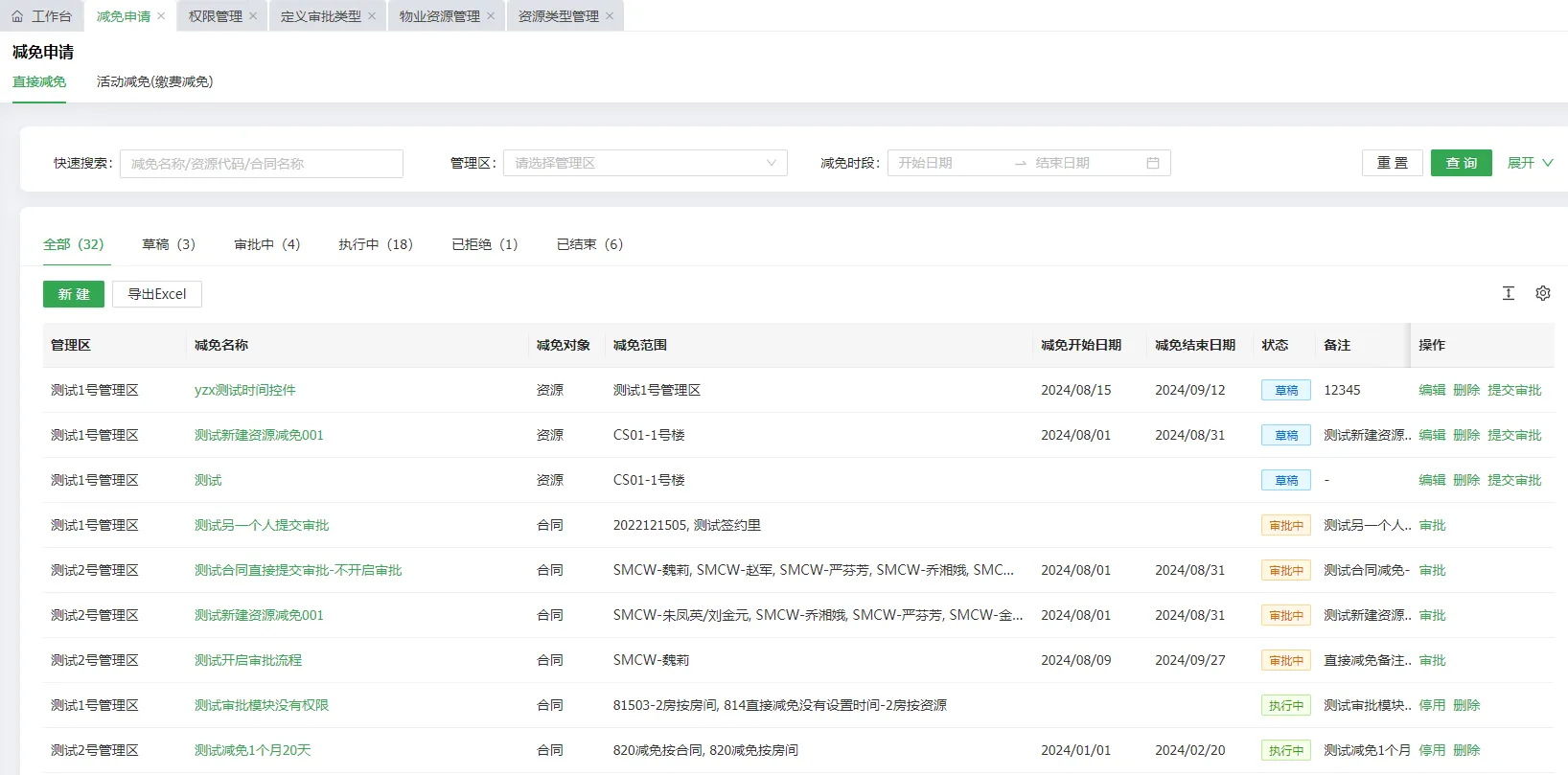
Task: Focus the 快速搜索 input field
Action: (x=262, y=164)
